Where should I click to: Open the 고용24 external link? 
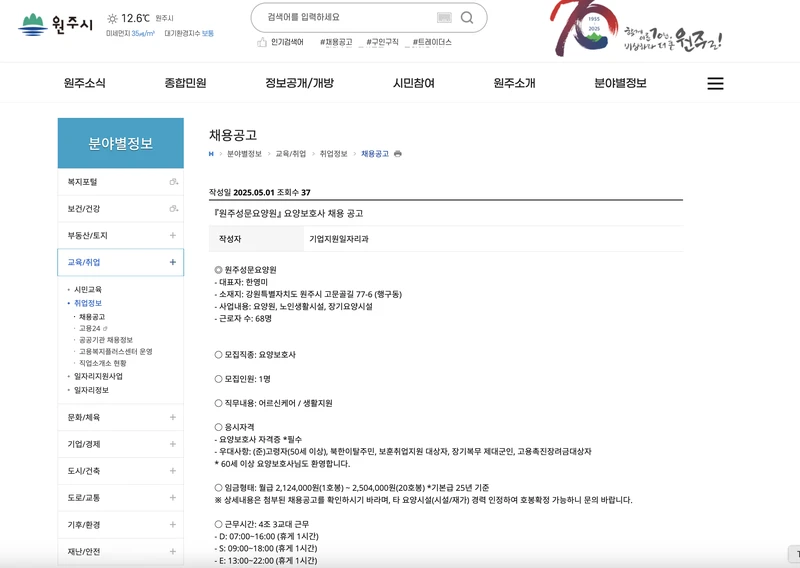tap(93, 328)
